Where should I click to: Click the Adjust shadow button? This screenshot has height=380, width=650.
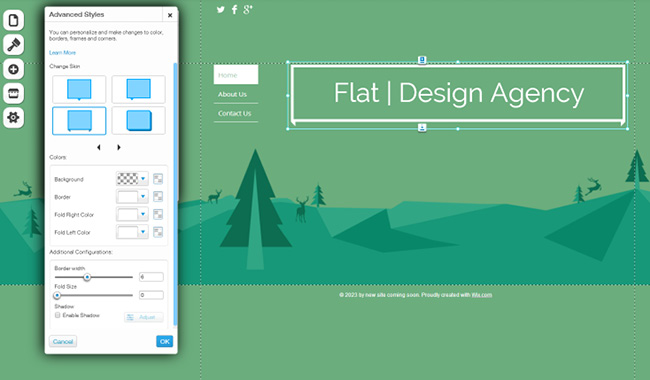[143, 317]
